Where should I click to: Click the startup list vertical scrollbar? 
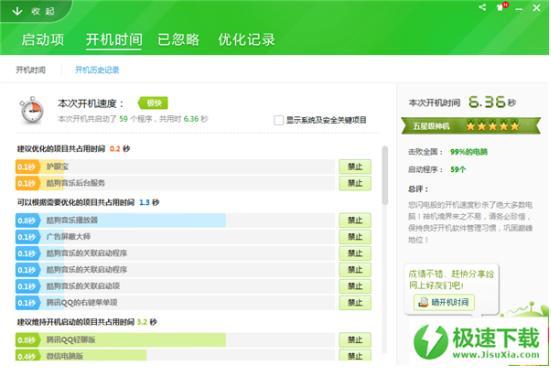click(x=385, y=175)
